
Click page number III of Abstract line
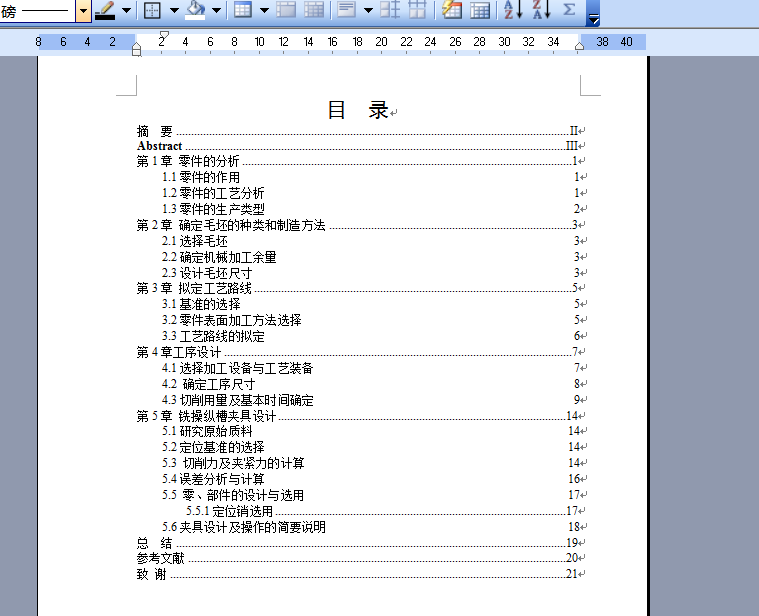pyautogui.click(x=572, y=146)
